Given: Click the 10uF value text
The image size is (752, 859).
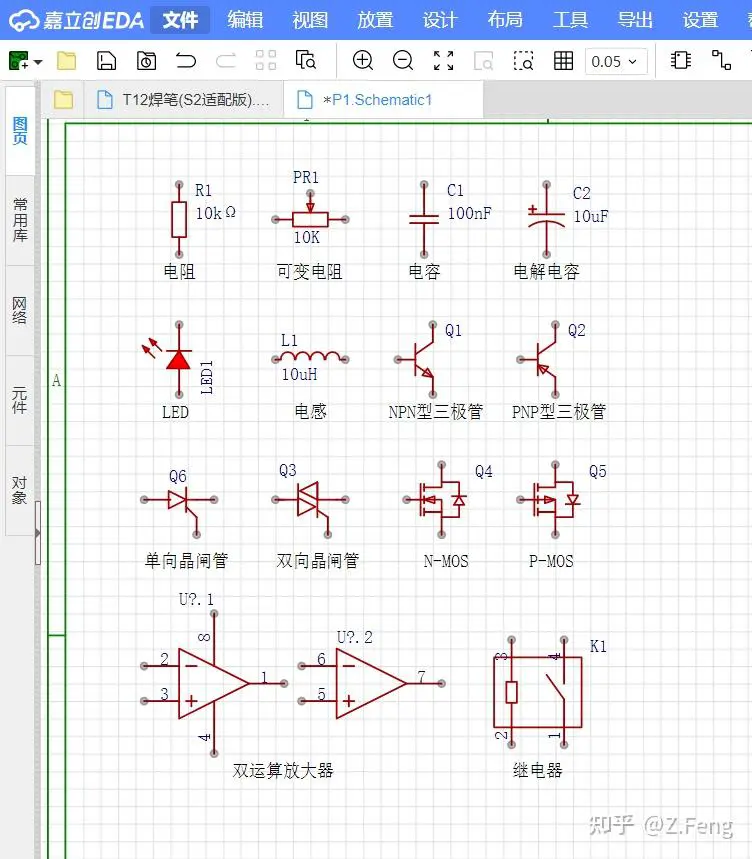Looking at the screenshot, I should point(590,216).
